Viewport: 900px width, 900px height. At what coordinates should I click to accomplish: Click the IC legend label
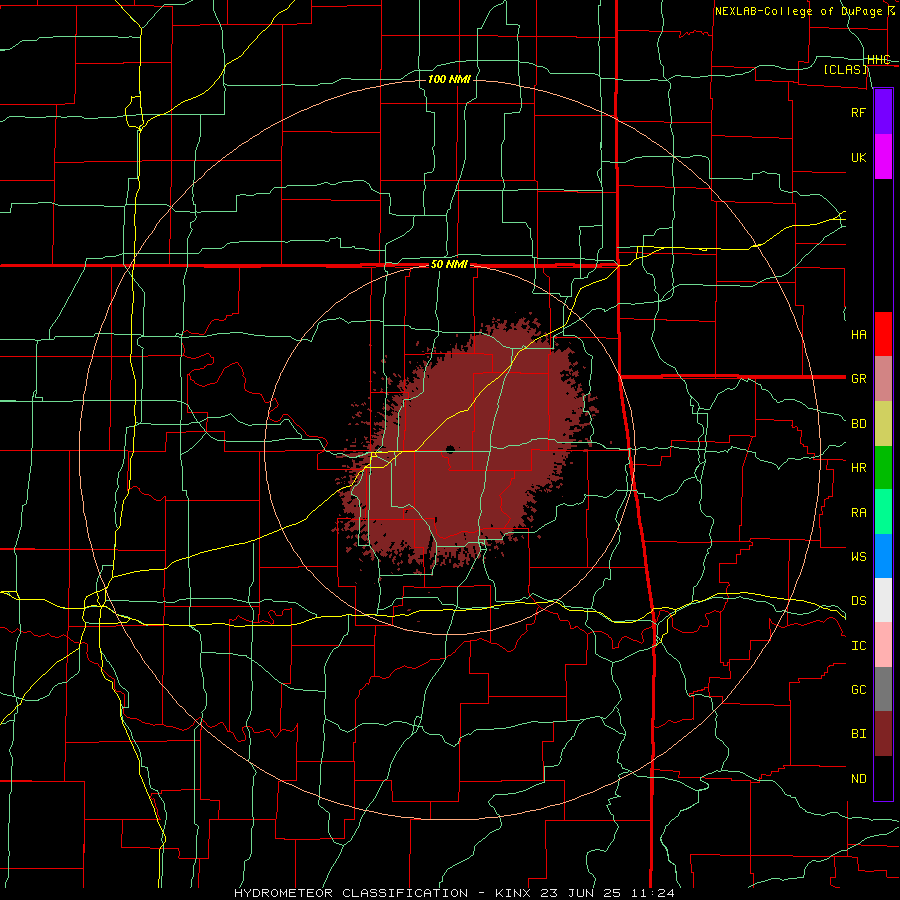point(858,645)
